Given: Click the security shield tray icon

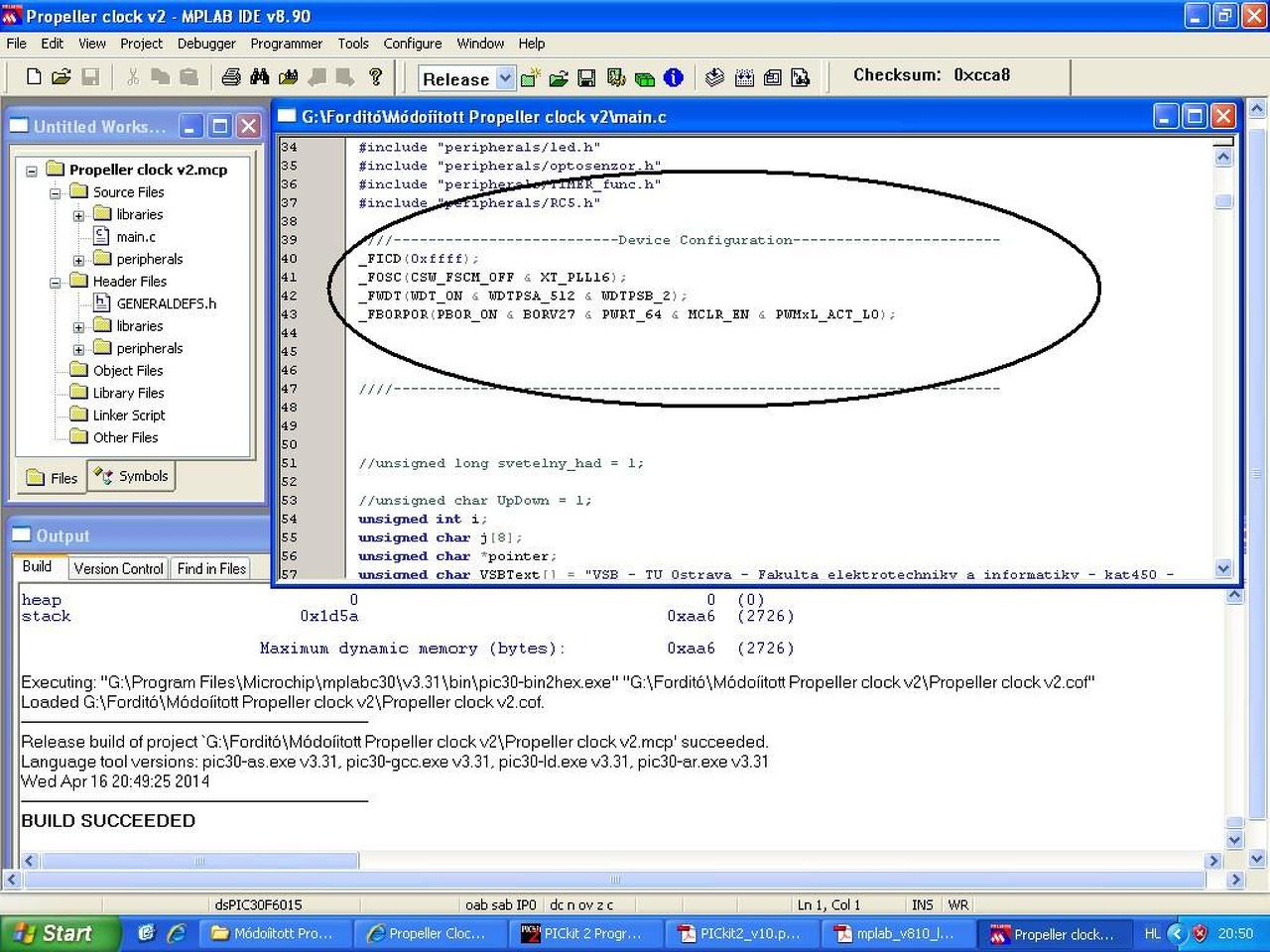Looking at the screenshot, I should (x=1200, y=933).
